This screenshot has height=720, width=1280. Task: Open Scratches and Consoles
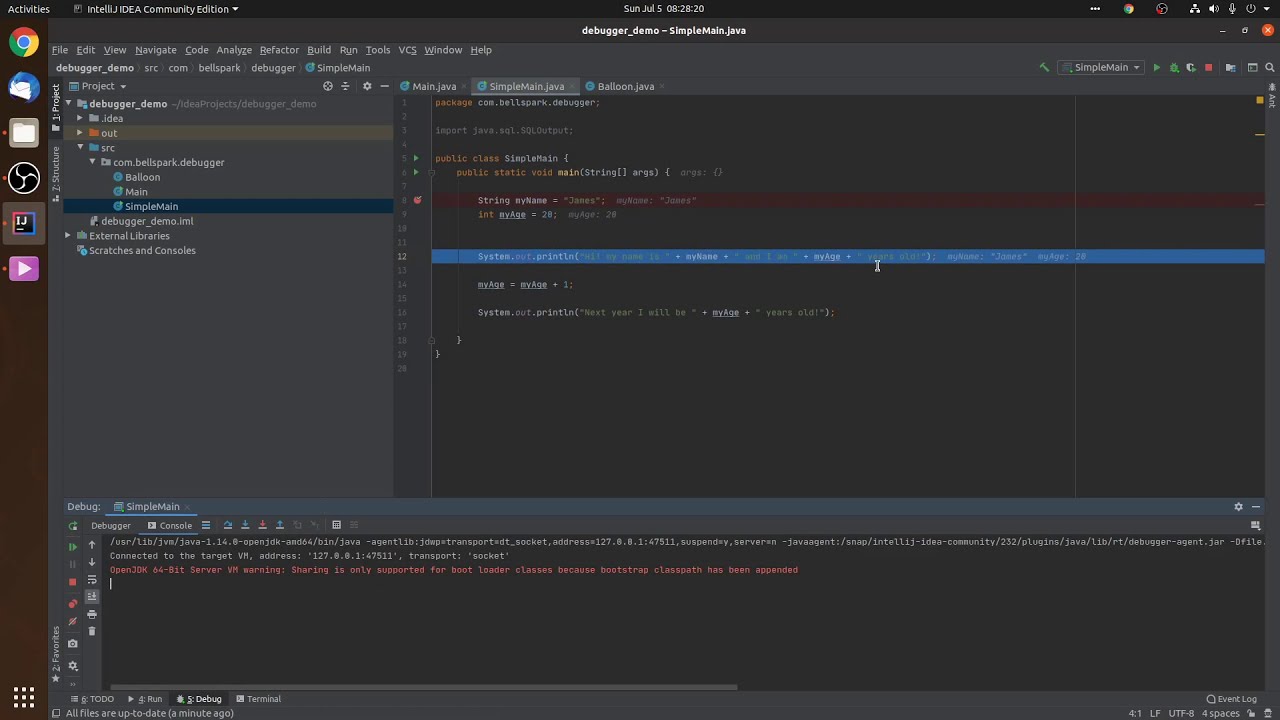142,250
